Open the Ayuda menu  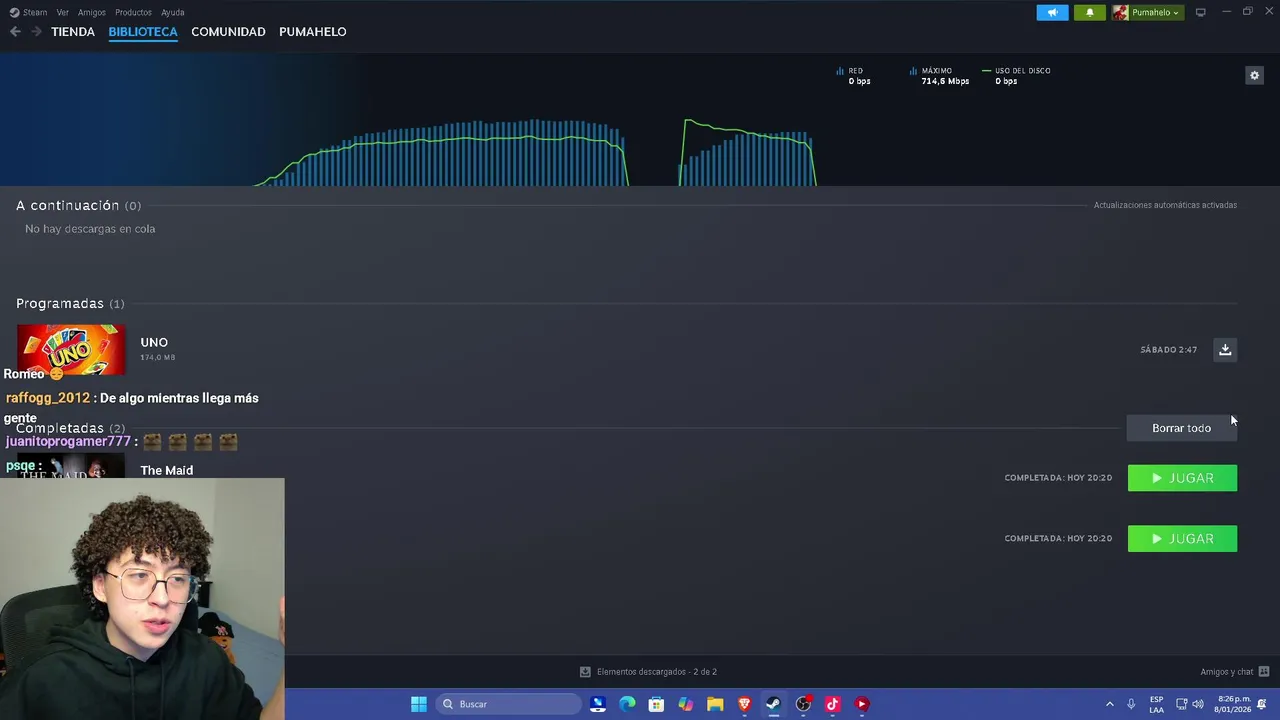(x=173, y=12)
